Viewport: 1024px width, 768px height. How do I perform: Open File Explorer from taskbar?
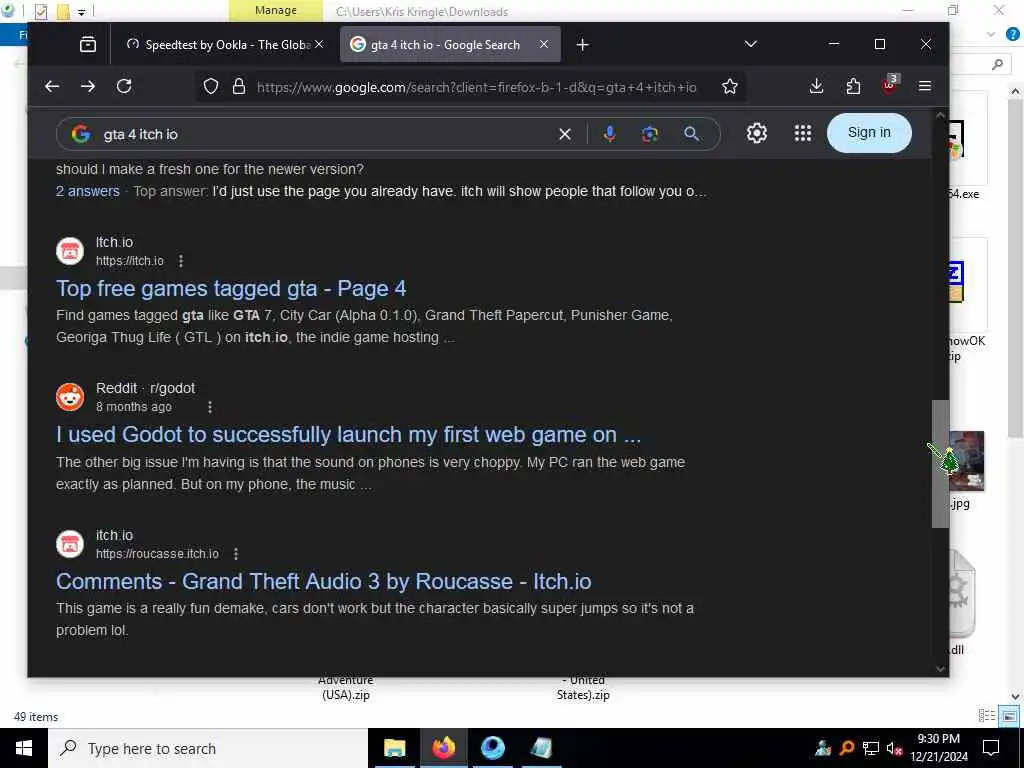(x=394, y=748)
